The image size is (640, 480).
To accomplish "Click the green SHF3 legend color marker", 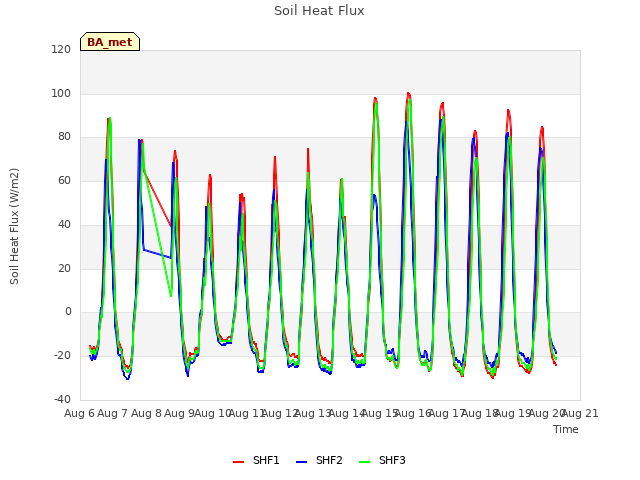I will (x=364, y=462).
